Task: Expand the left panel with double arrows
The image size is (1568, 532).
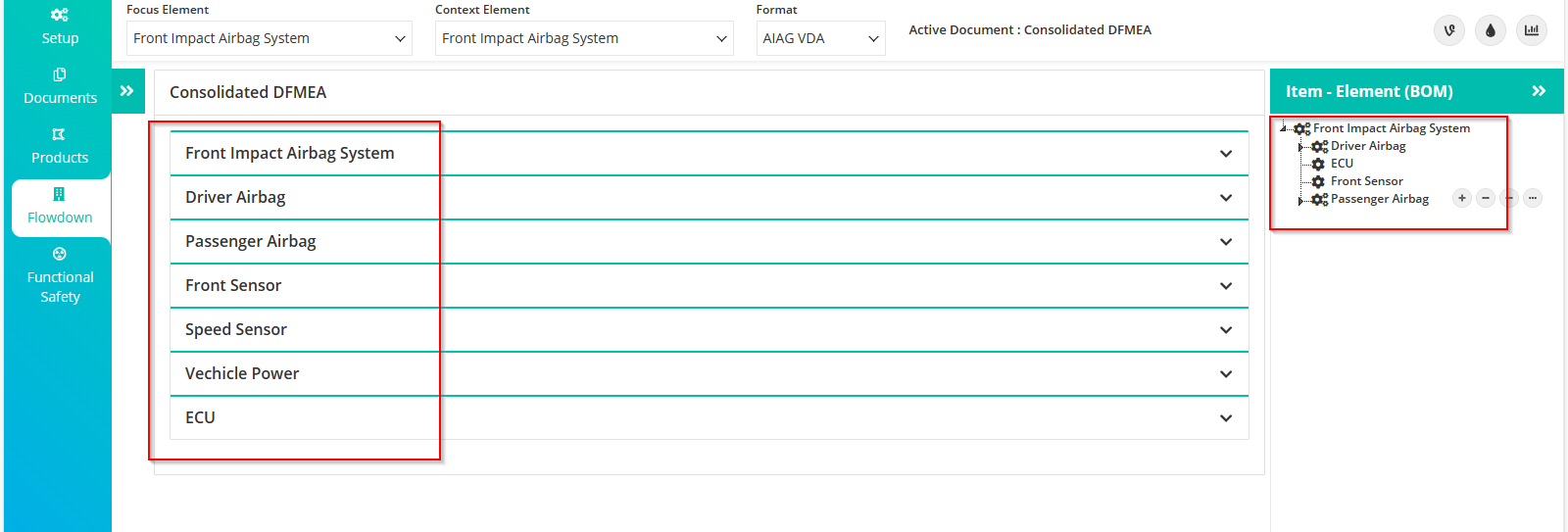Action: coord(127,91)
